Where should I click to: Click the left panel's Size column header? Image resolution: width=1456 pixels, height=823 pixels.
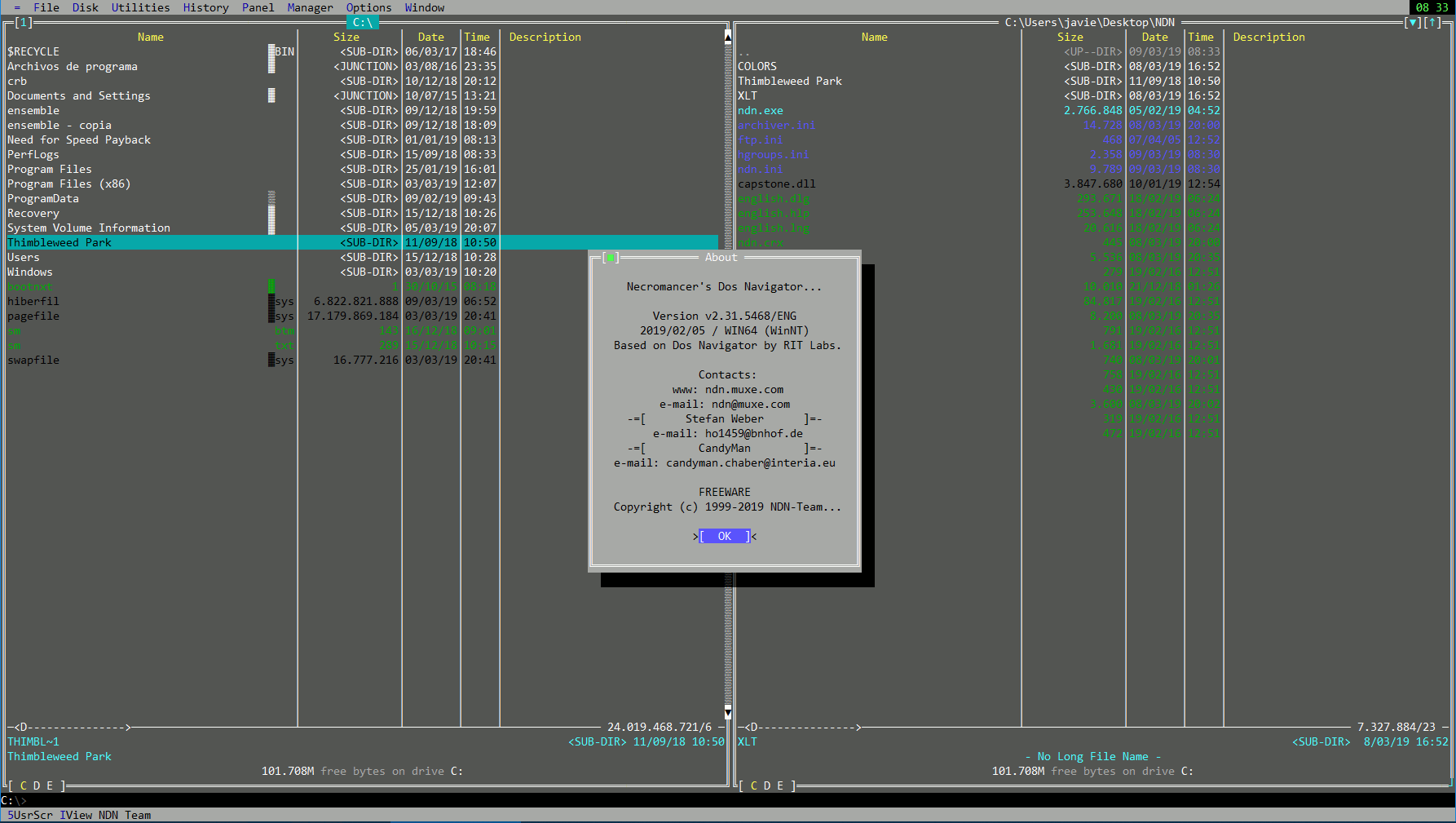coord(346,37)
